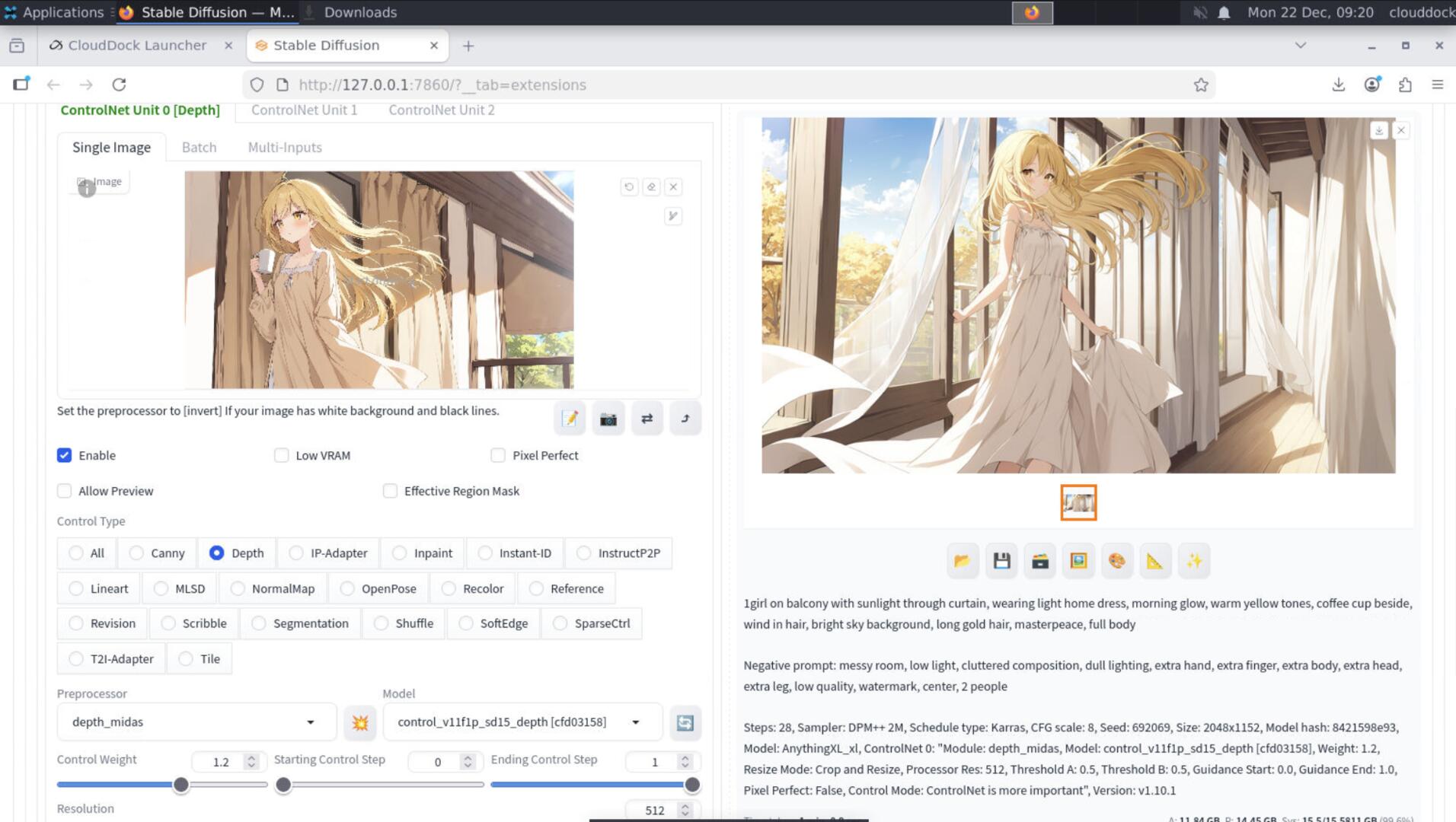1456x822 pixels.
Task: Open the webcam camera icon
Action: [608, 419]
